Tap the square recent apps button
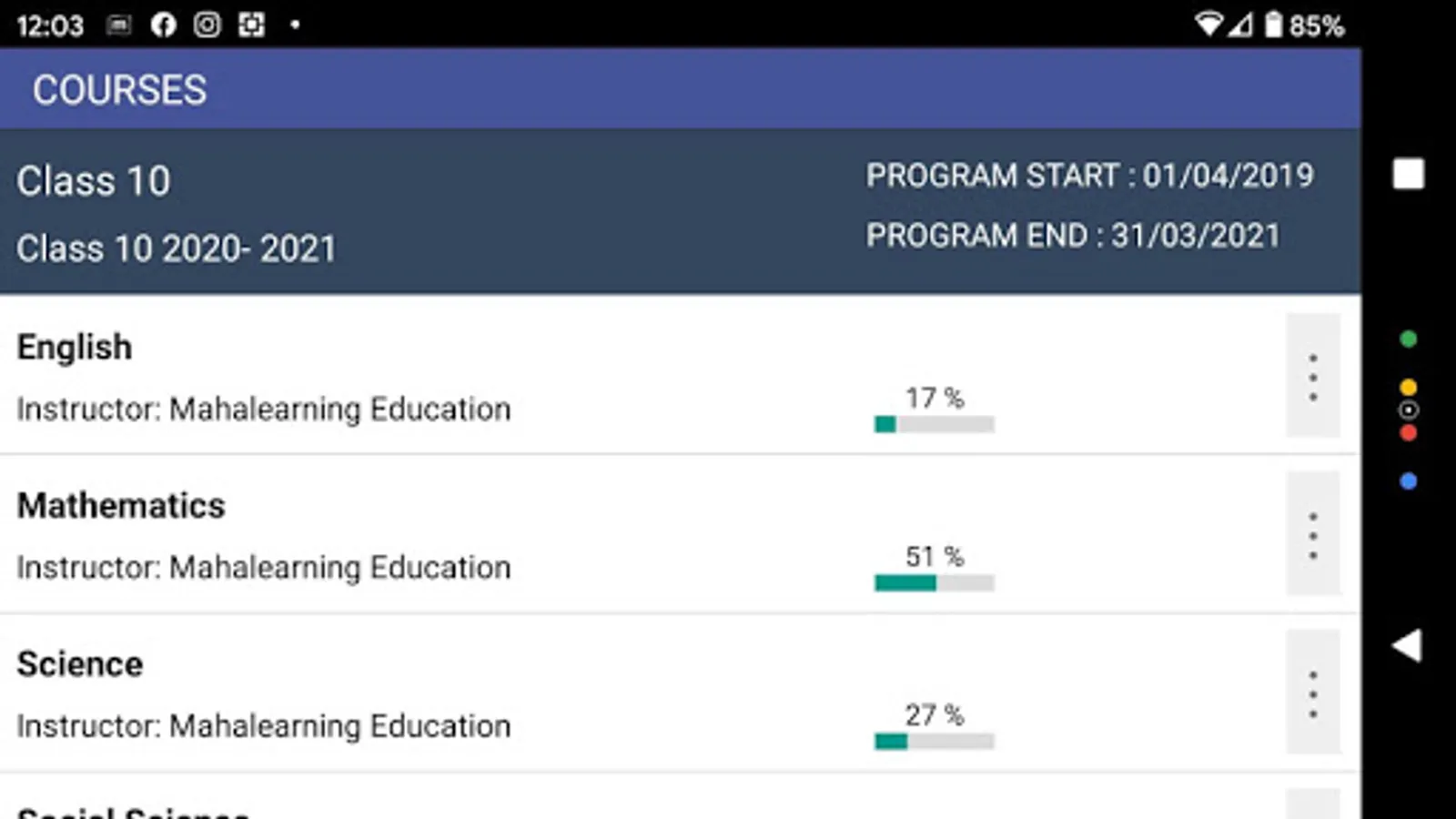Viewport: 1456px width, 819px height. pos(1408,174)
